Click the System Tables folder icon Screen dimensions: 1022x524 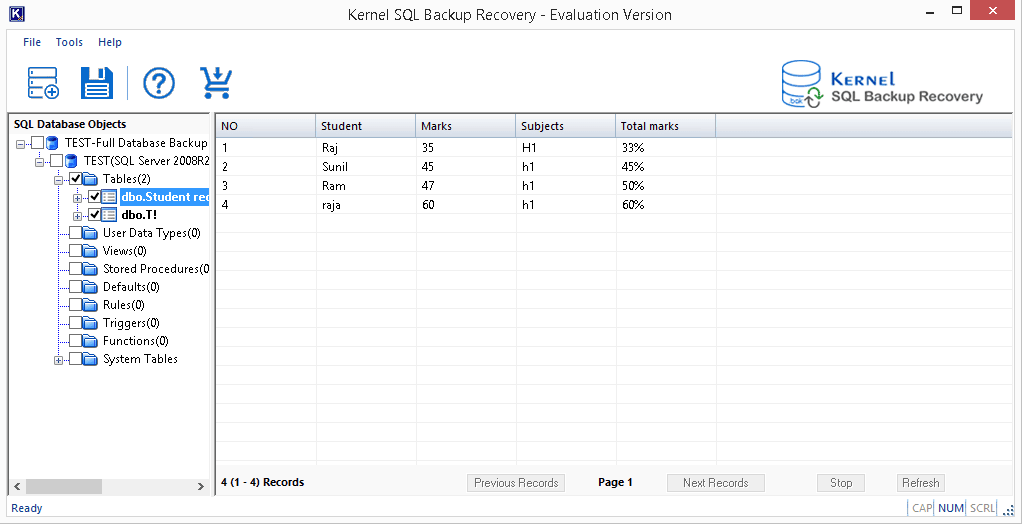click(x=90, y=359)
